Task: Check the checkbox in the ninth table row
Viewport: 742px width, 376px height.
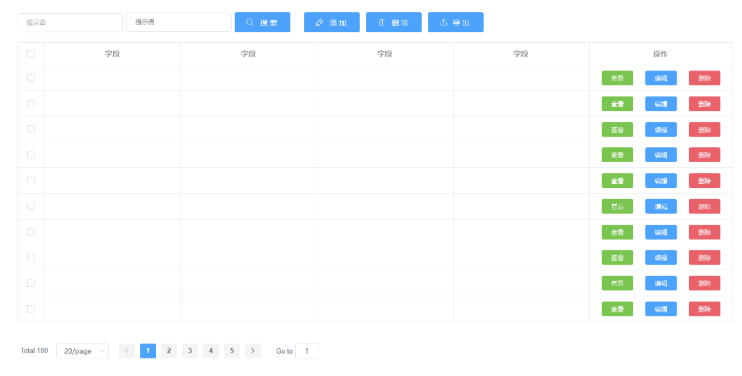Action: (x=31, y=283)
